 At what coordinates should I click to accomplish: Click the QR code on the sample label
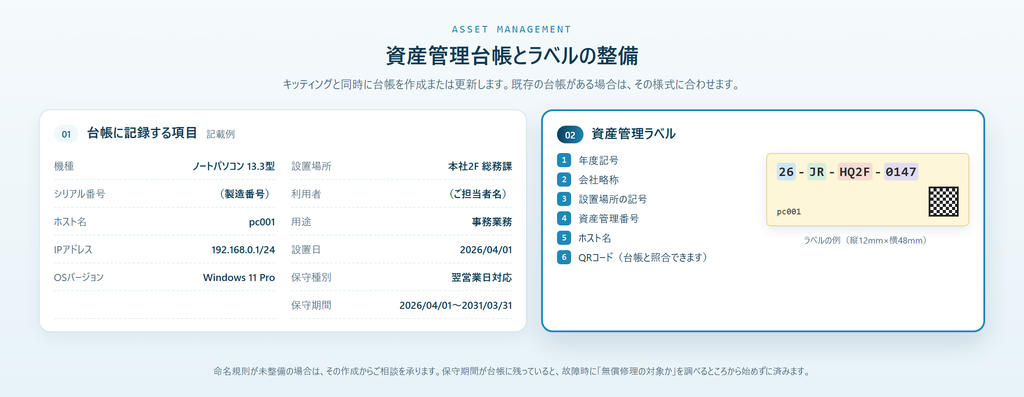[x=944, y=202]
